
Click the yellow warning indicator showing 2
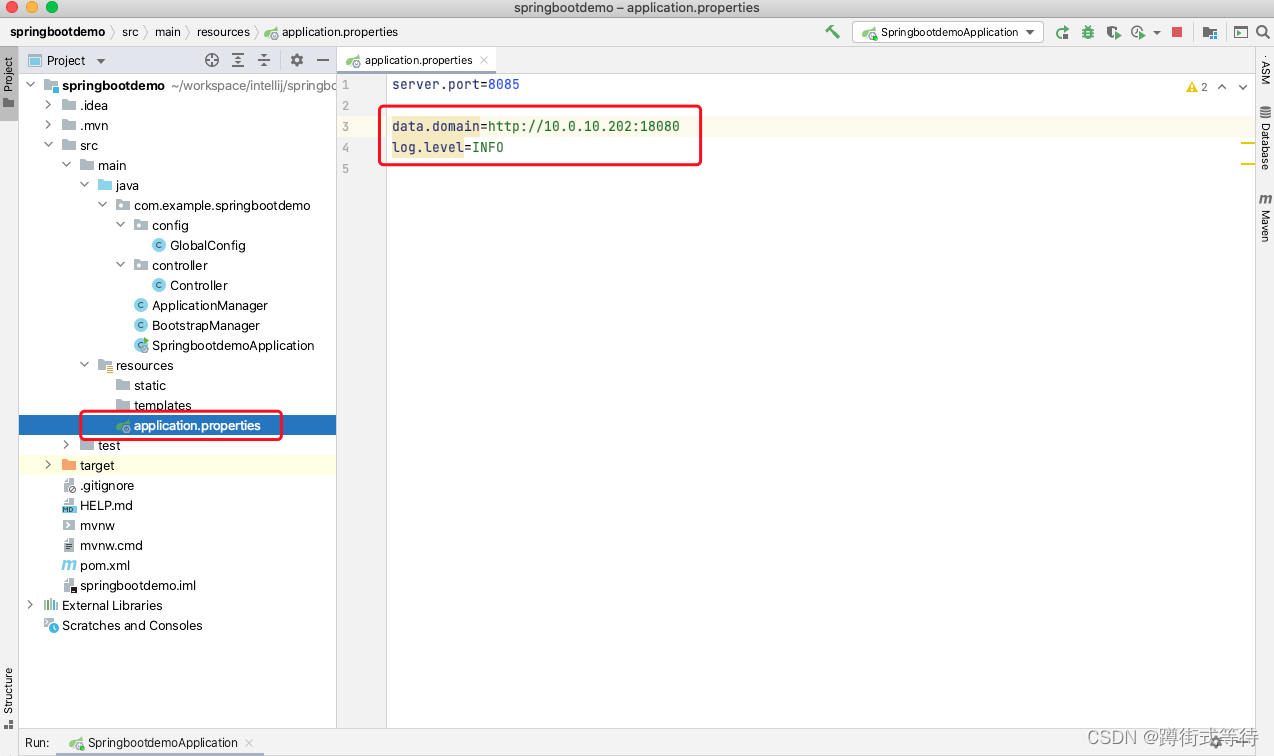point(1197,87)
